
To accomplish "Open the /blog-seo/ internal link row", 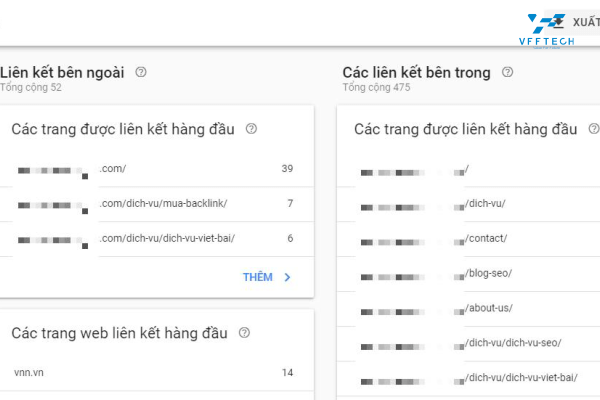I will (x=470, y=273).
